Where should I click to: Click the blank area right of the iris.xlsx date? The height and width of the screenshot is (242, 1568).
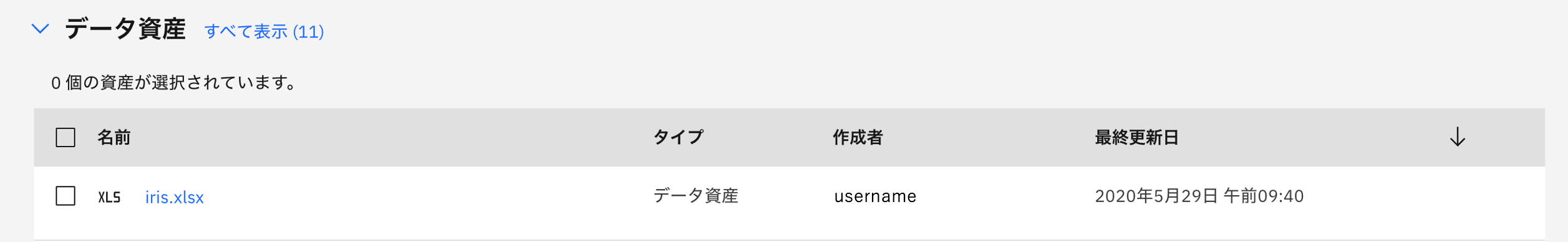(x=1425, y=196)
